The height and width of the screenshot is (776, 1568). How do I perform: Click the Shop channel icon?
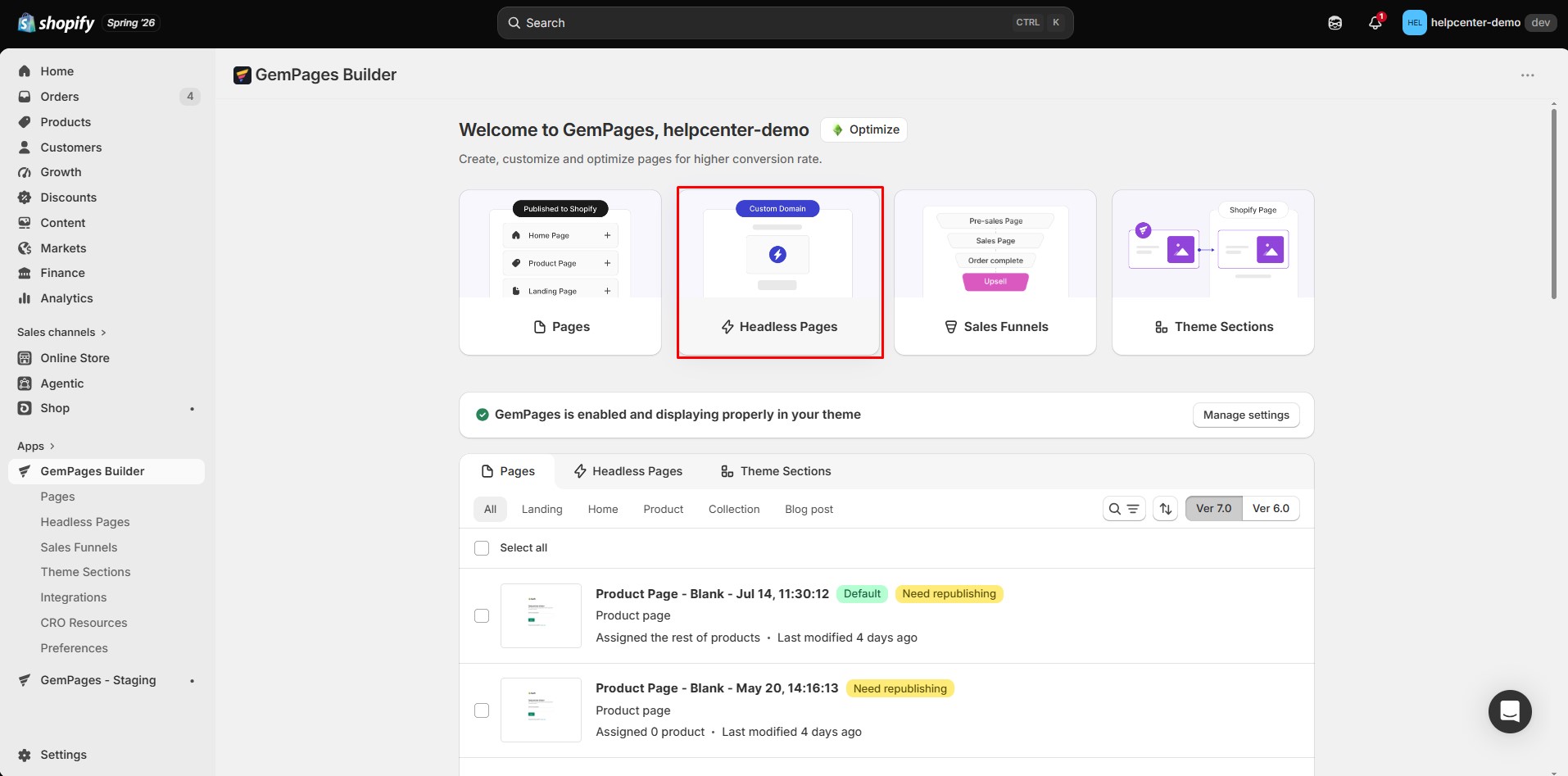[x=25, y=408]
